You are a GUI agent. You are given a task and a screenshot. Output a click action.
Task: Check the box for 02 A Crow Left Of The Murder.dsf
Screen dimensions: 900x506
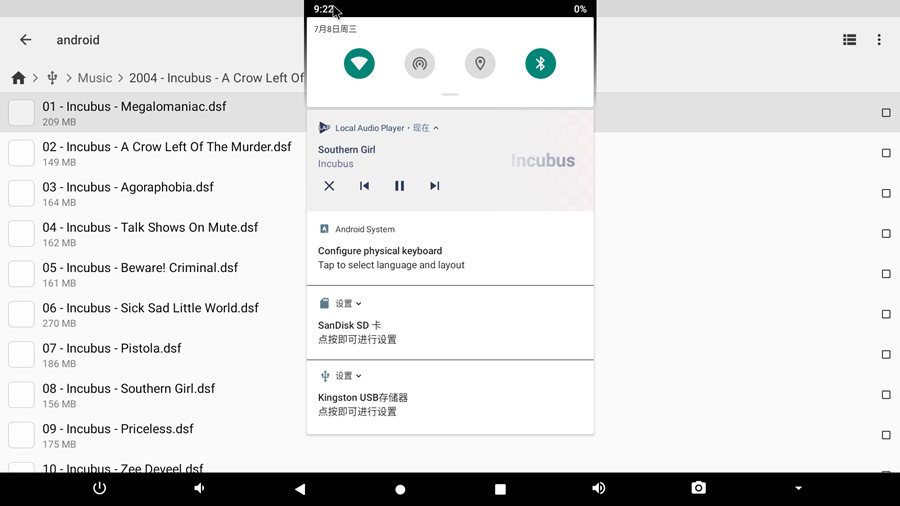click(886, 153)
